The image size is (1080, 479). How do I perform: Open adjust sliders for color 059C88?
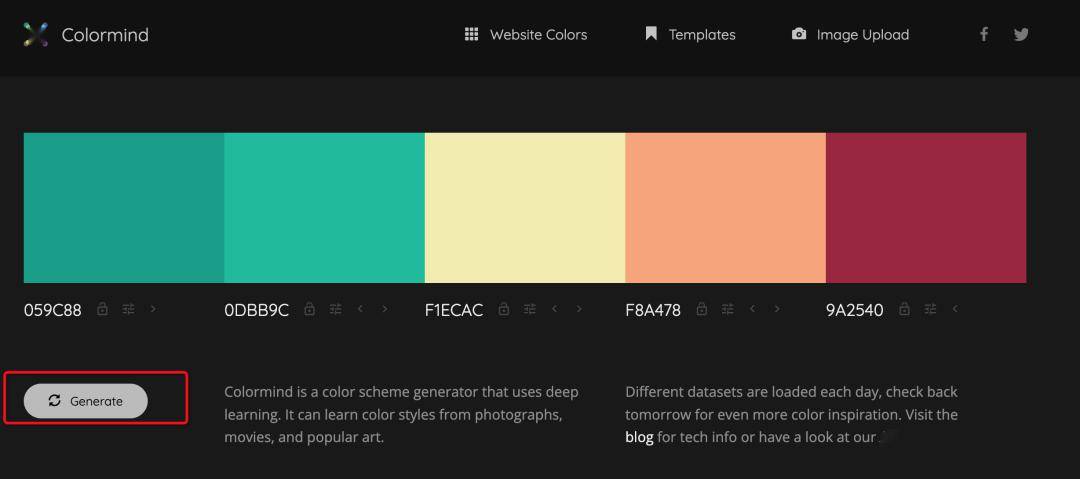(128, 309)
